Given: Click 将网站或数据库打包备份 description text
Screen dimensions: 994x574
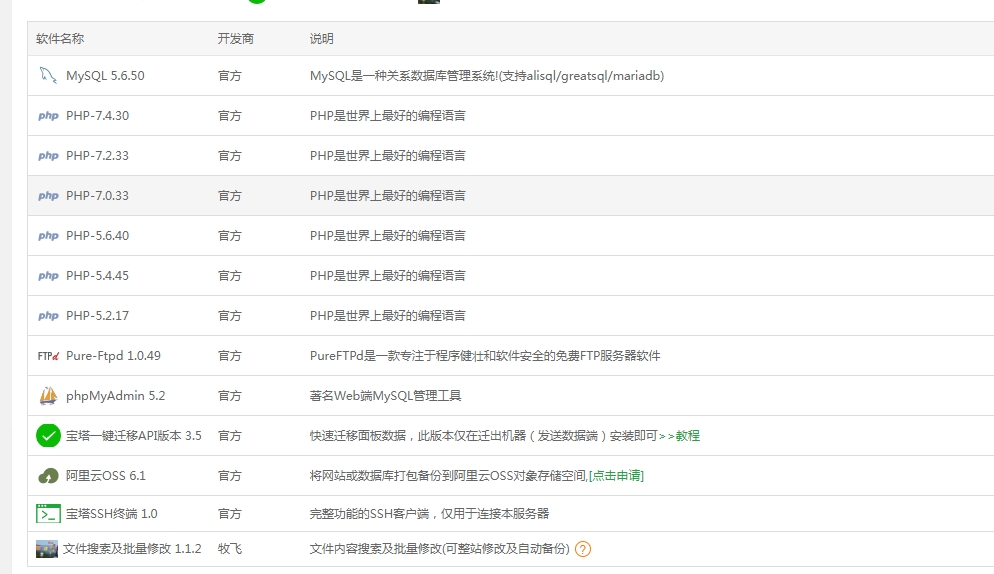Looking at the screenshot, I should coord(449,476).
